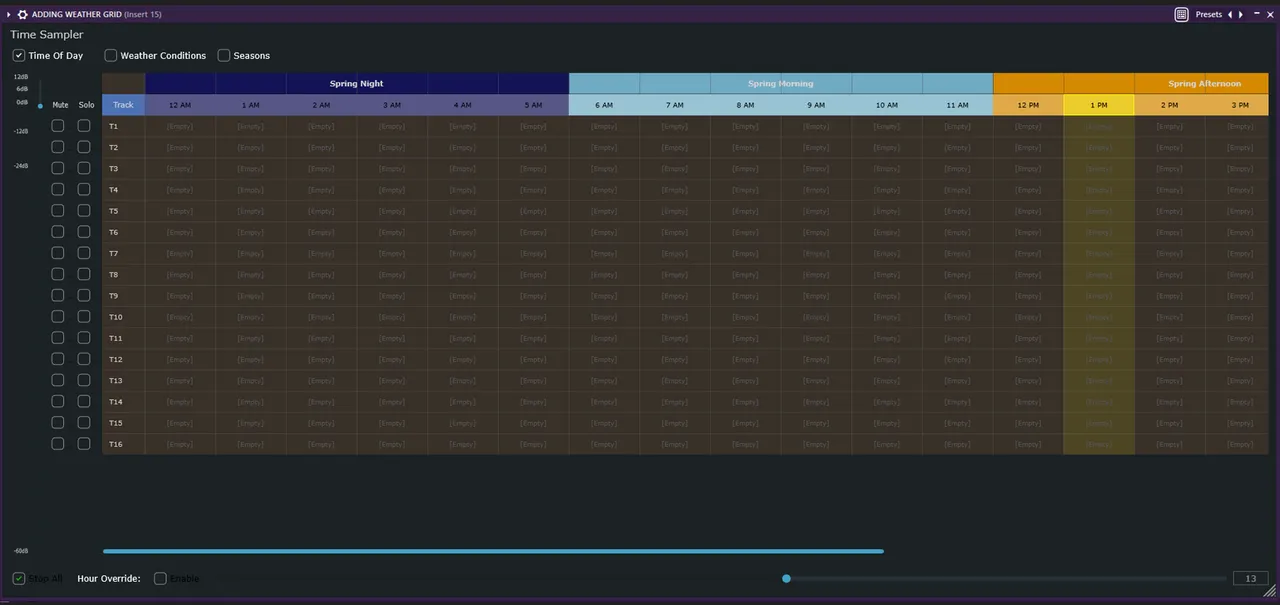This screenshot has width=1280, height=605.
Task: Click the gear icon in the plugin title bar
Action: pos(22,14)
